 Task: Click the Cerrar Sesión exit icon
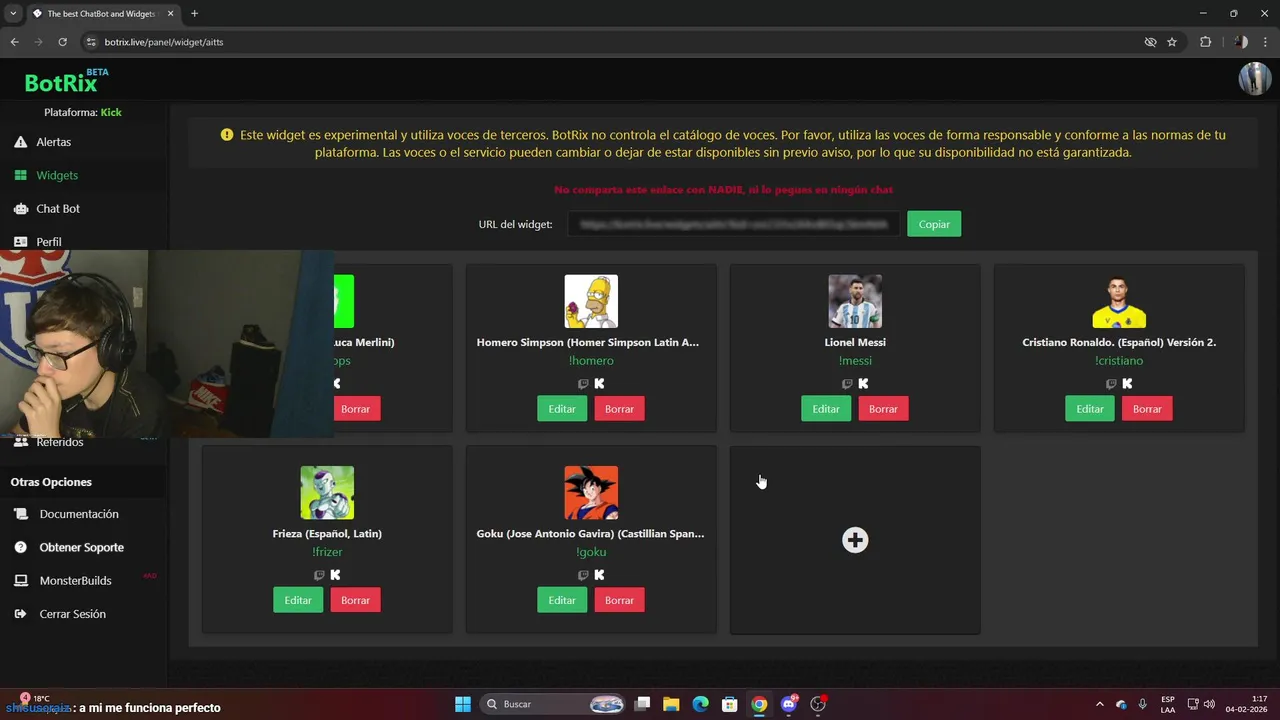pos(20,614)
